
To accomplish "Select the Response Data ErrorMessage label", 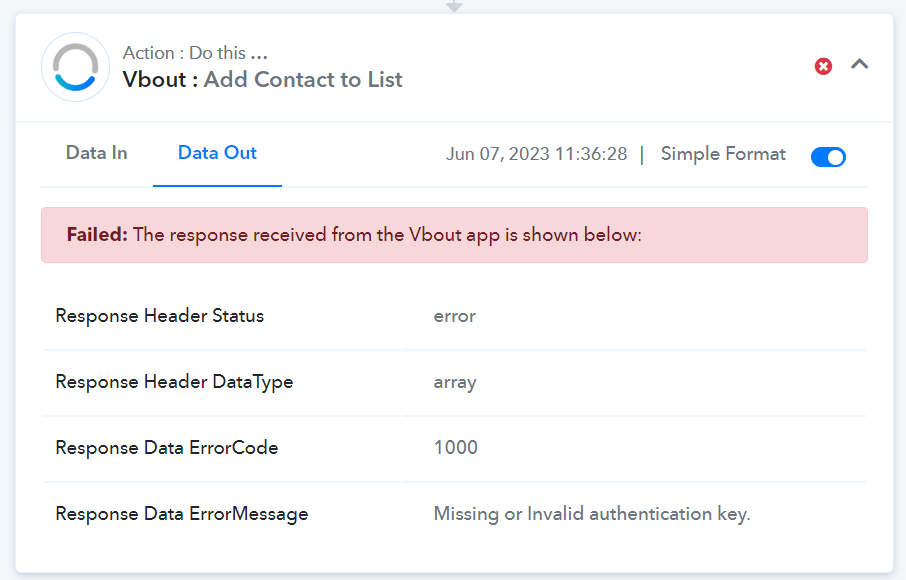I will (x=182, y=514).
